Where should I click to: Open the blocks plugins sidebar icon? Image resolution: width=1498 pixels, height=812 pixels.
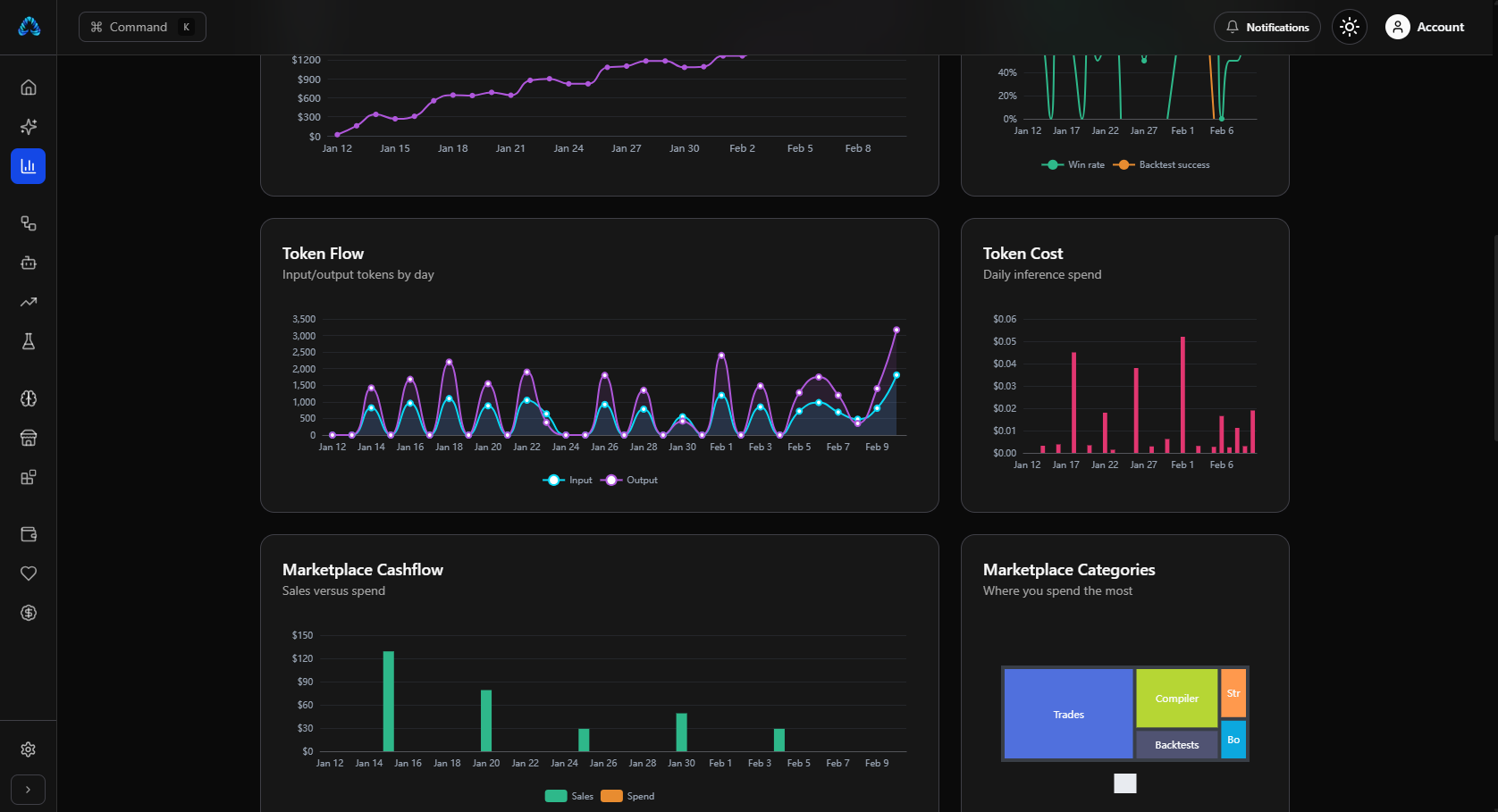click(x=29, y=477)
